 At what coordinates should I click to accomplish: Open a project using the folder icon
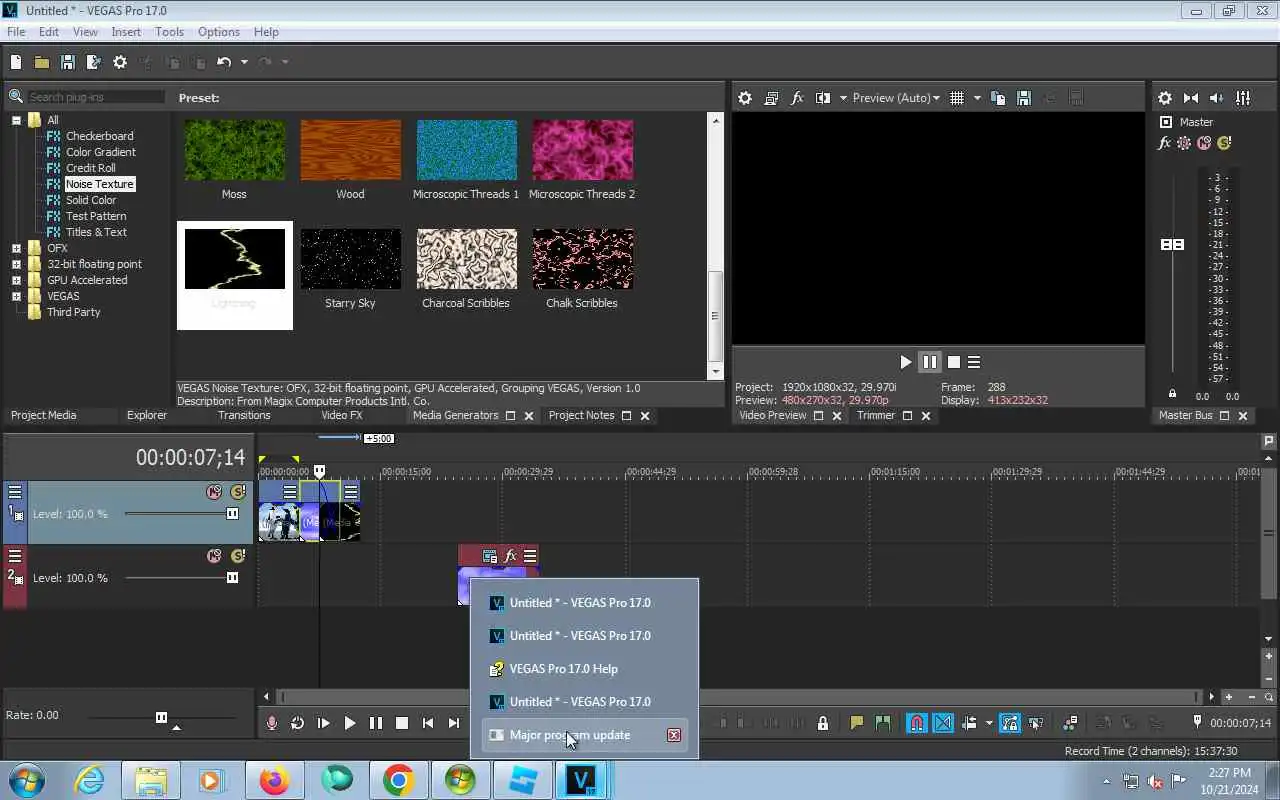pos(42,62)
